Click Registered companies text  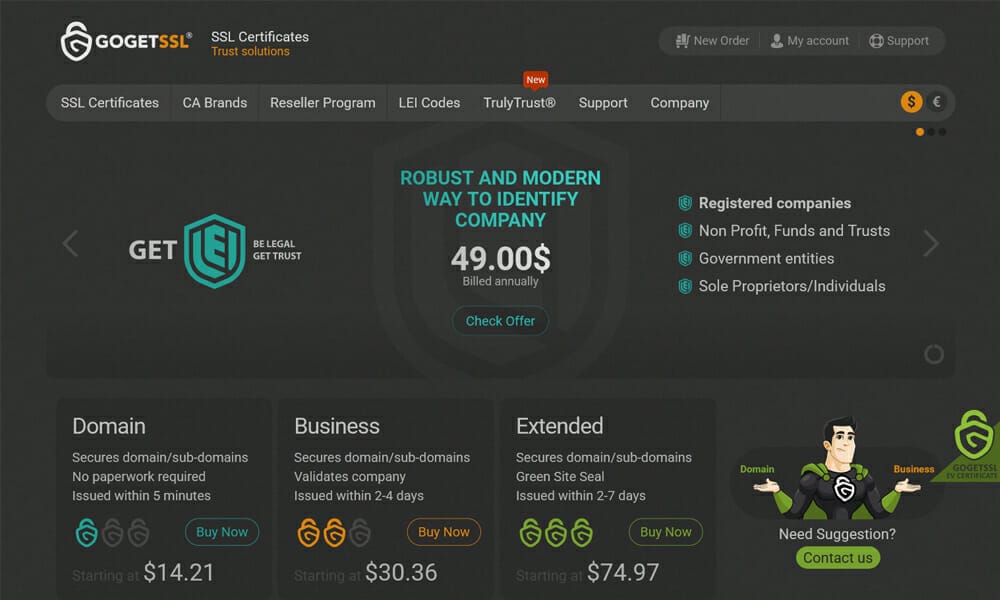click(775, 203)
